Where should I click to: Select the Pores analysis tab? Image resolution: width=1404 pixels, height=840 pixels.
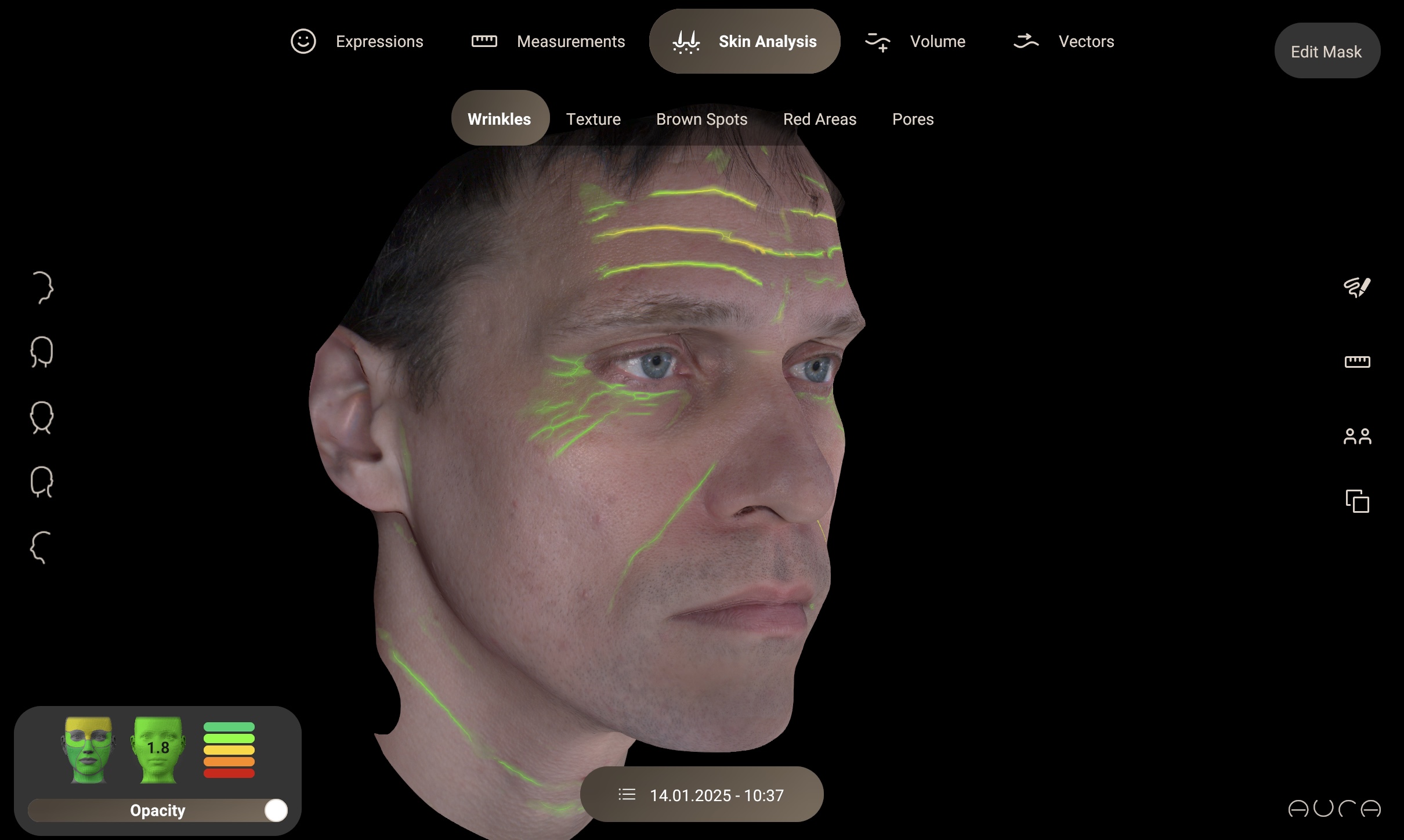coord(913,119)
